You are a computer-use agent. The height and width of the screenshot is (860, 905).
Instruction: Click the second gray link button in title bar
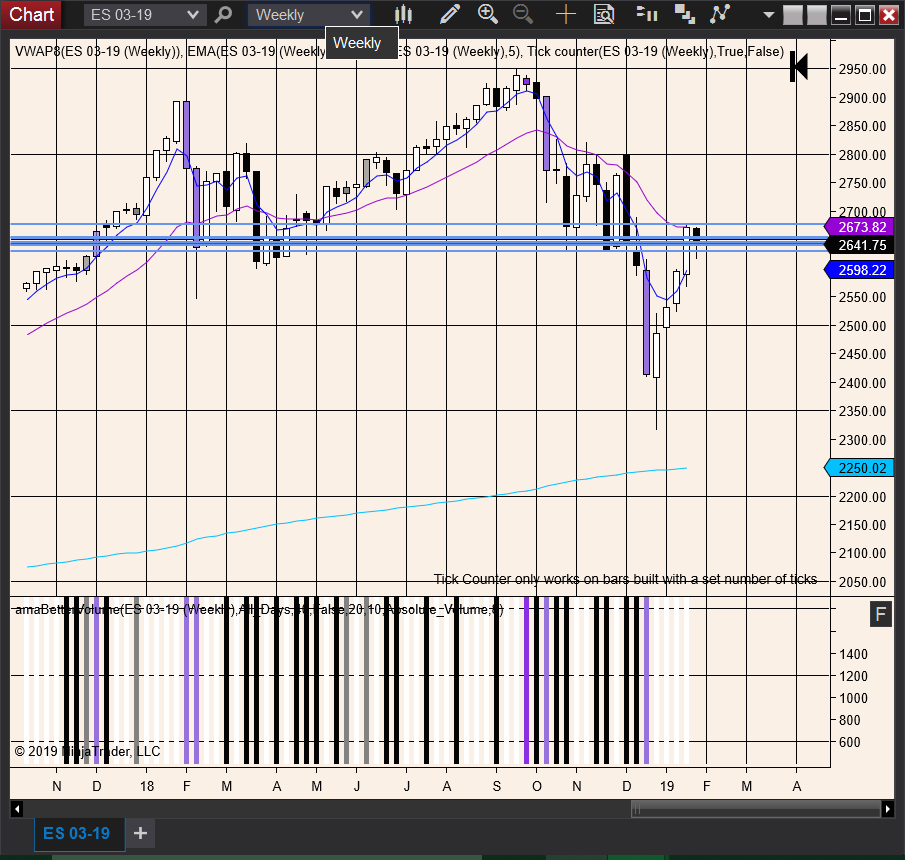pyautogui.click(x=817, y=15)
